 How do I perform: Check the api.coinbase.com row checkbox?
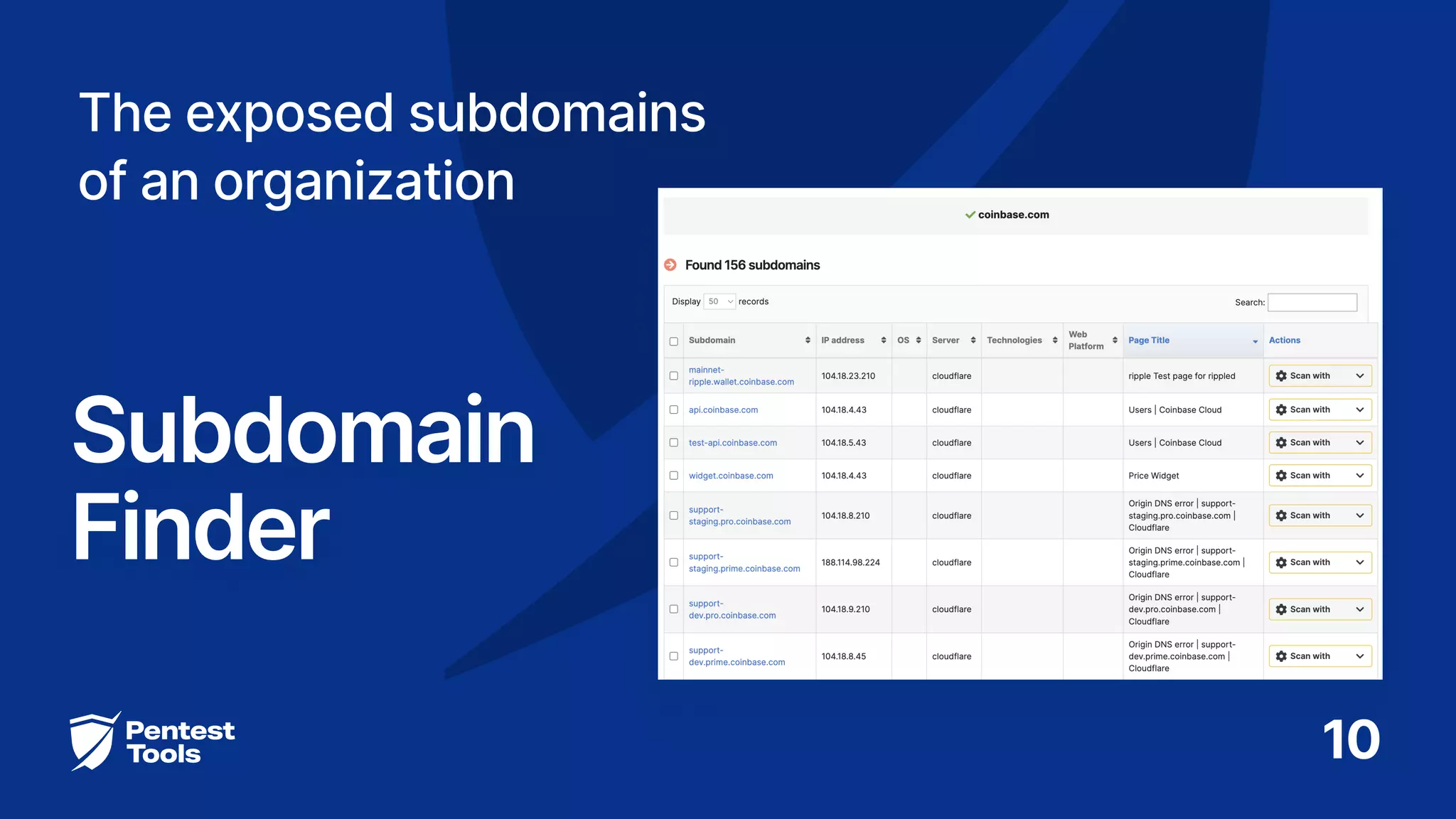(674, 409)
